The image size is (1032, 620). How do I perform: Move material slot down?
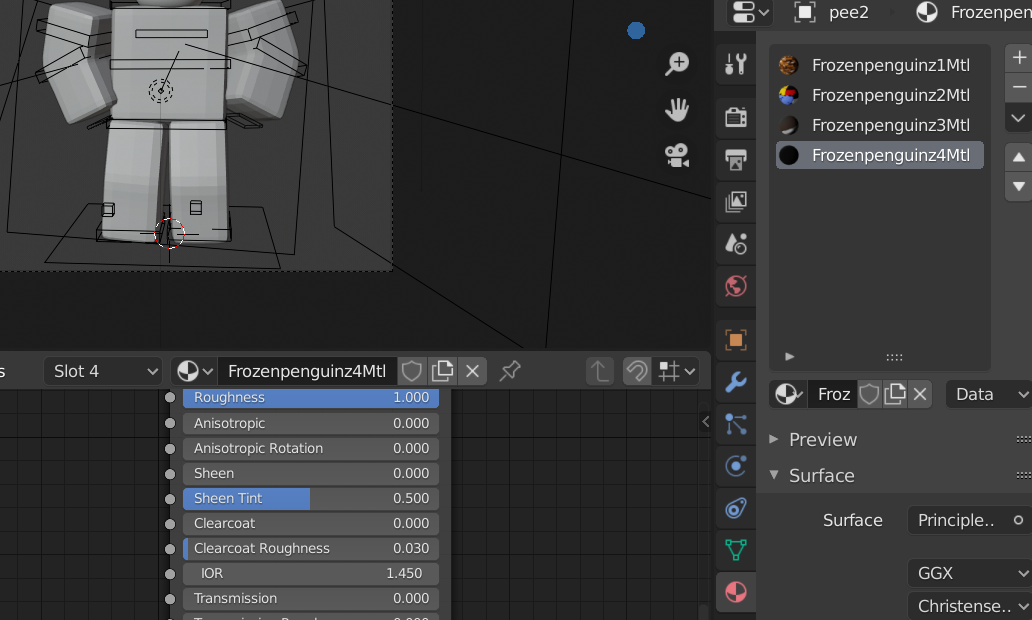(x=1019, y=187)
